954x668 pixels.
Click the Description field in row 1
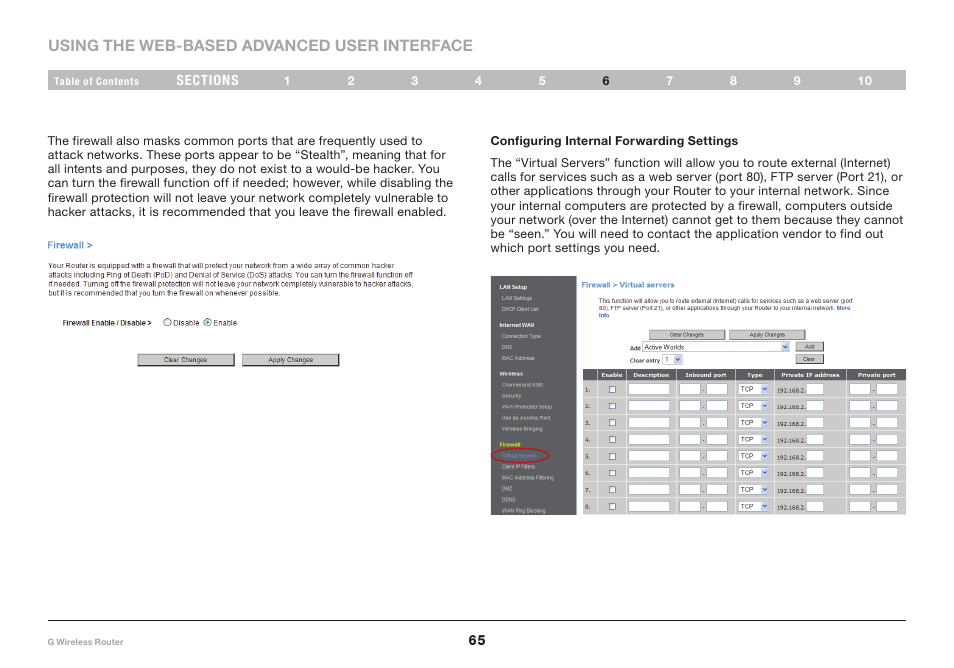click(649, 389)
